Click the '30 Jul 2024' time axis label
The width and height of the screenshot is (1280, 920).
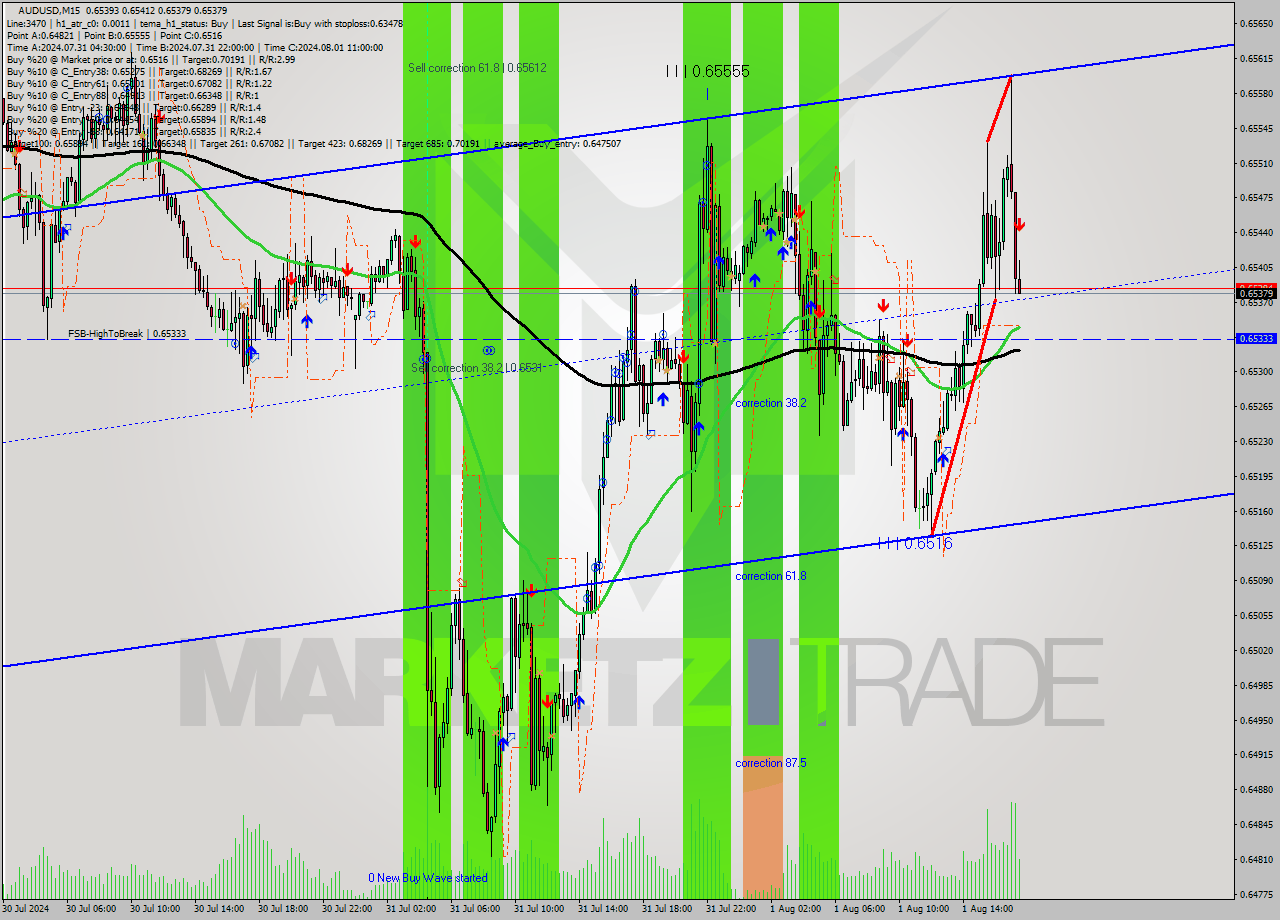26,909
